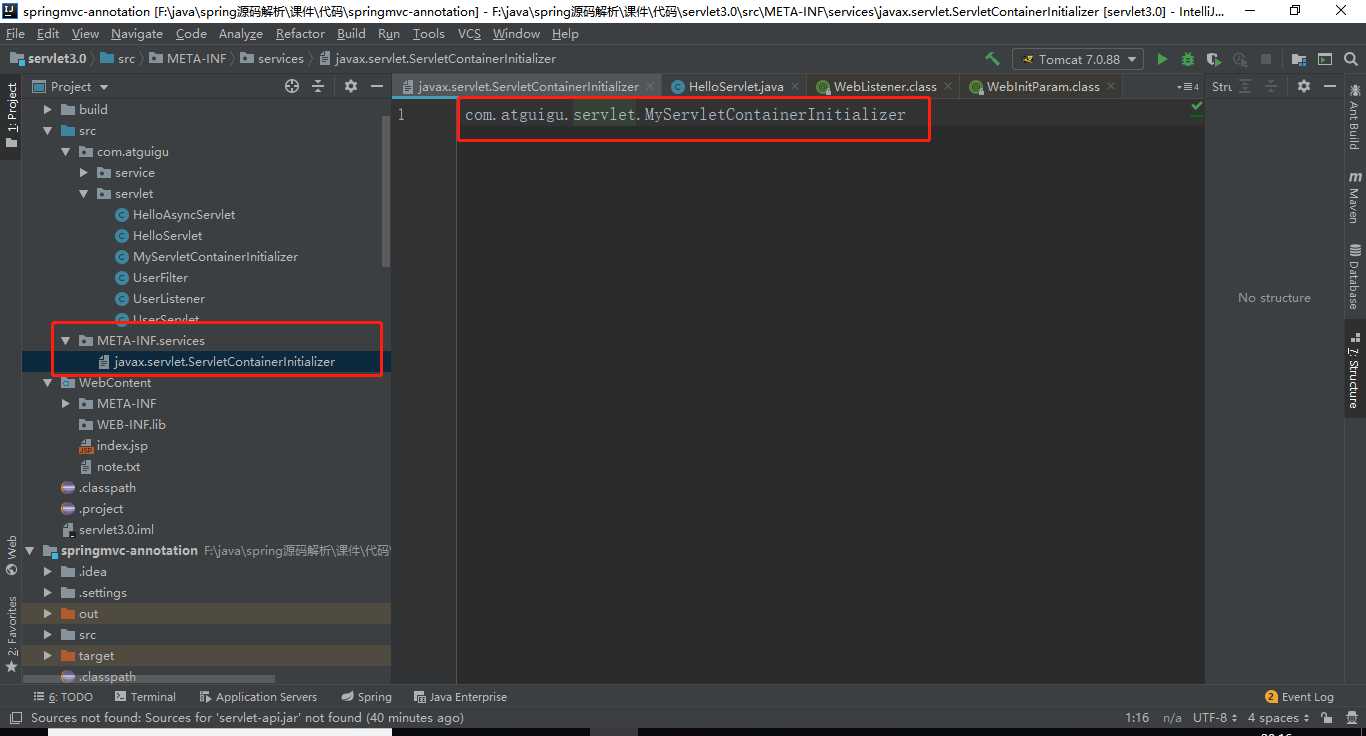This screenshot has width=1366, height=736.
Task: Toggle the Web side tool window
Action: [12, 555]
